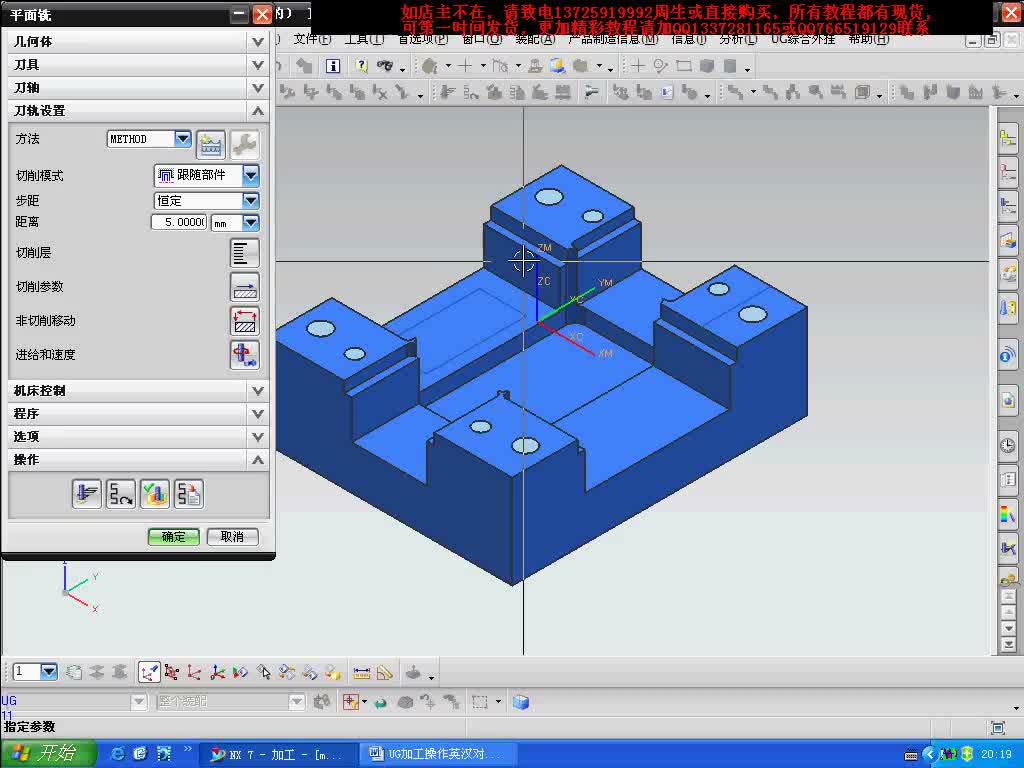The image size is (1024, 768).
Task: Click the distance 5.0000 input field
Action: pos(179,223)
